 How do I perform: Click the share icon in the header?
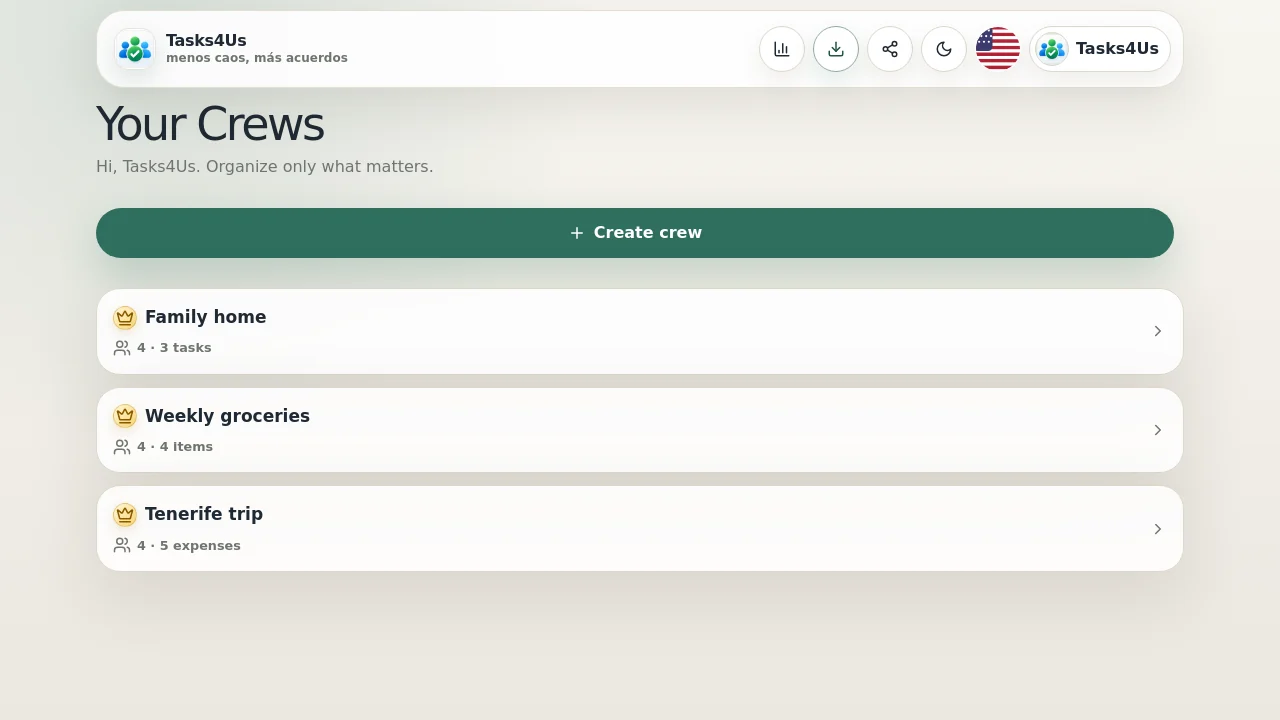coord(890,49)
